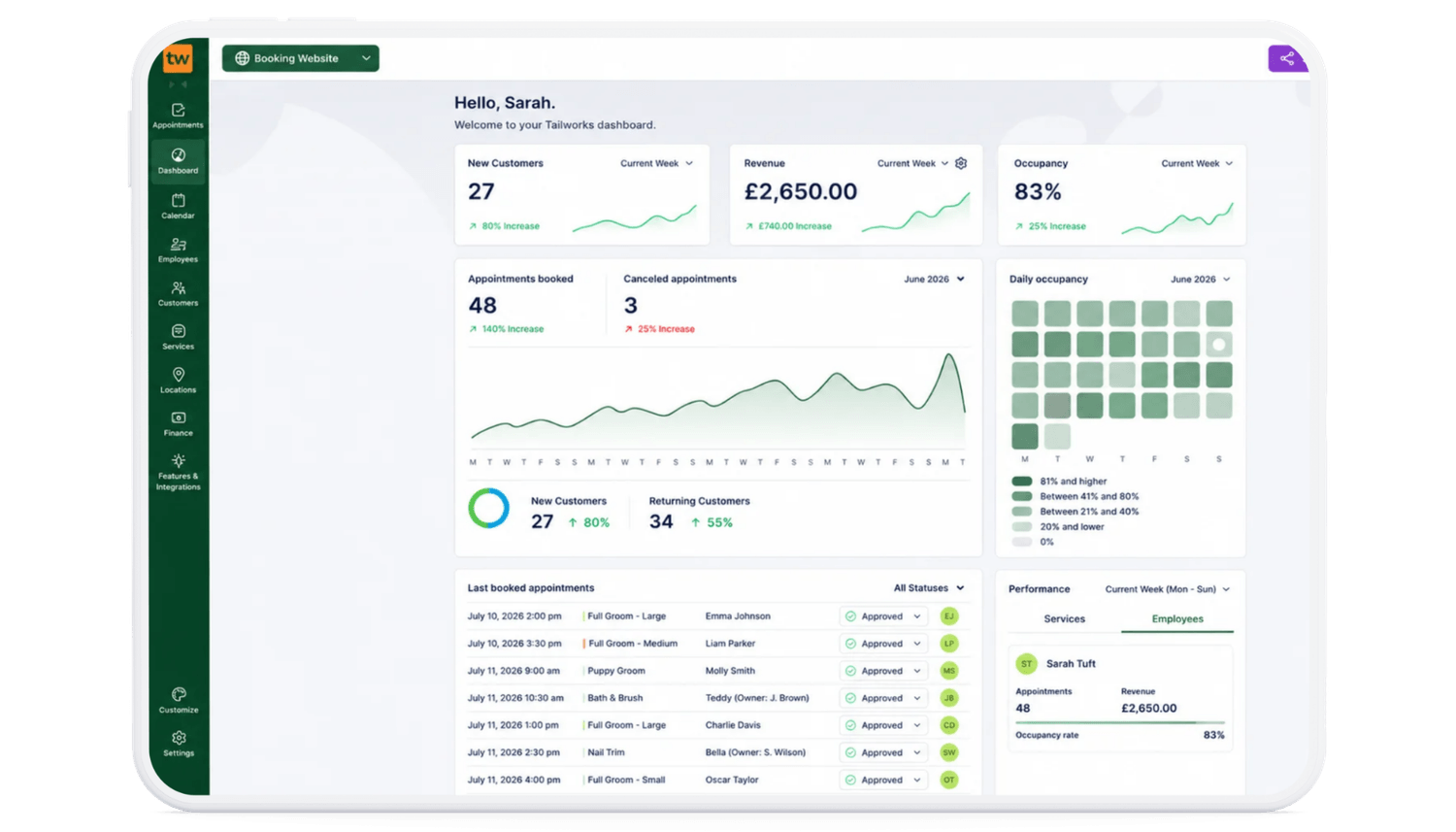Click the Oscar Taylor customer name
This screenshot has width=1456, height=832.
click(x=732, y=780)
